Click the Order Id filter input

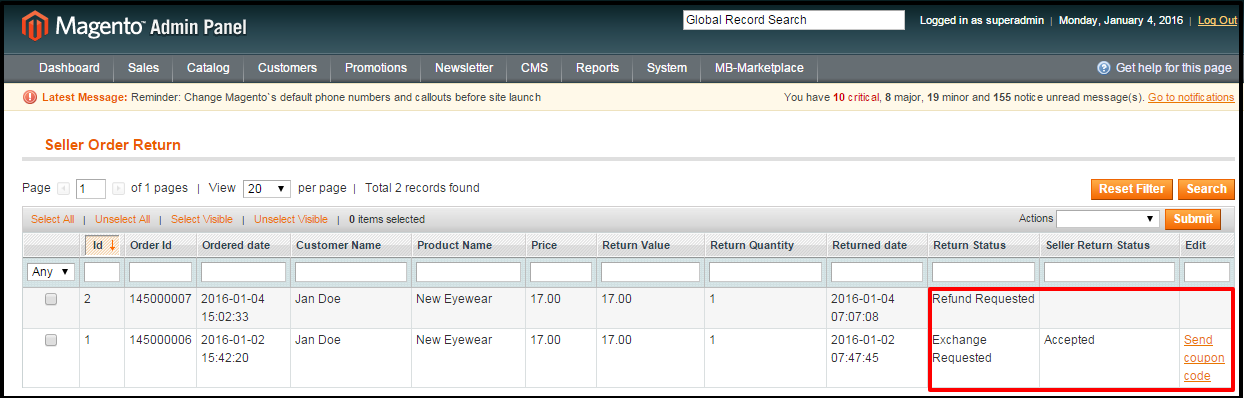tap(160, 272)
